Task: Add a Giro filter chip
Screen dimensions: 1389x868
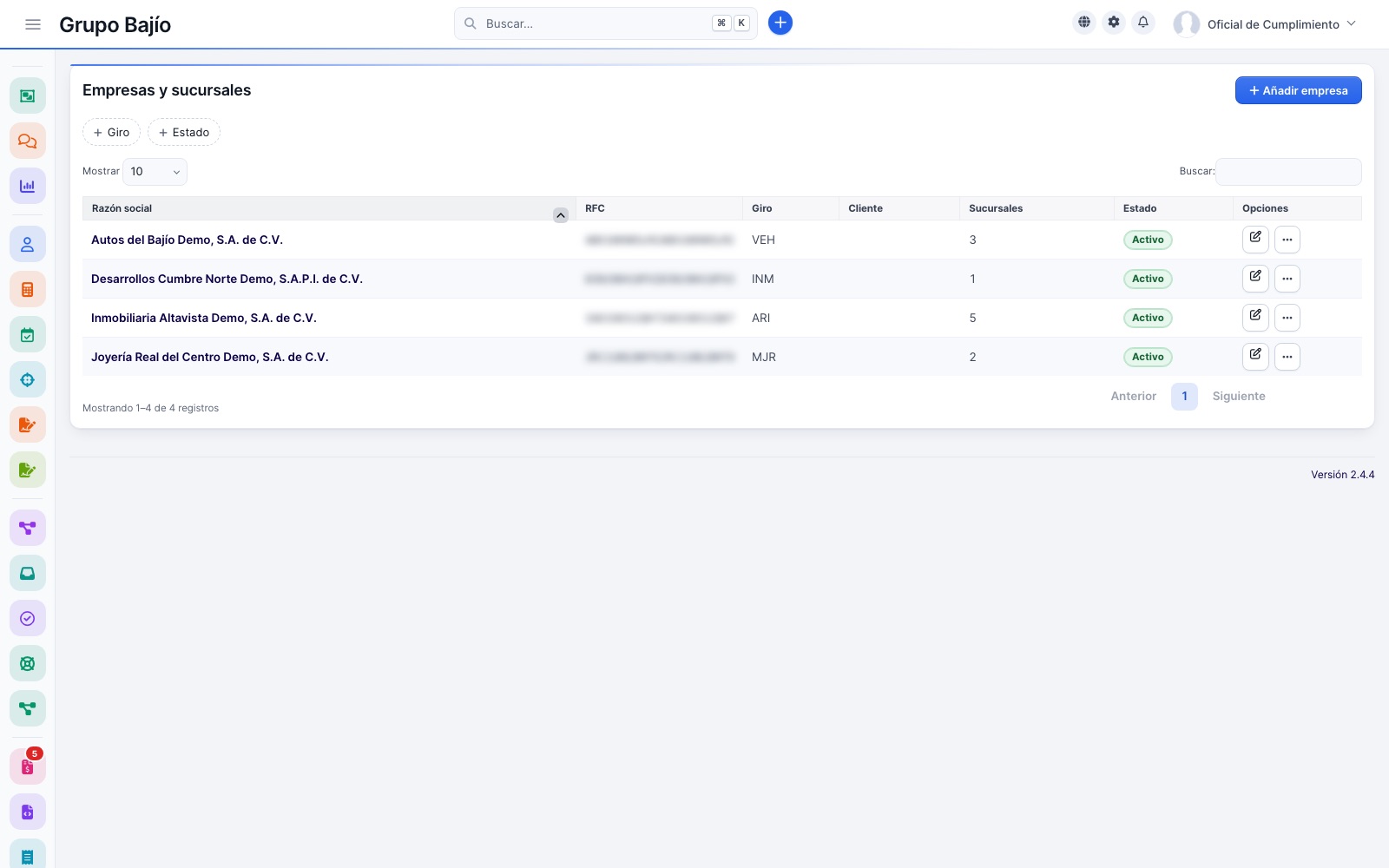Action: (111, 132)
